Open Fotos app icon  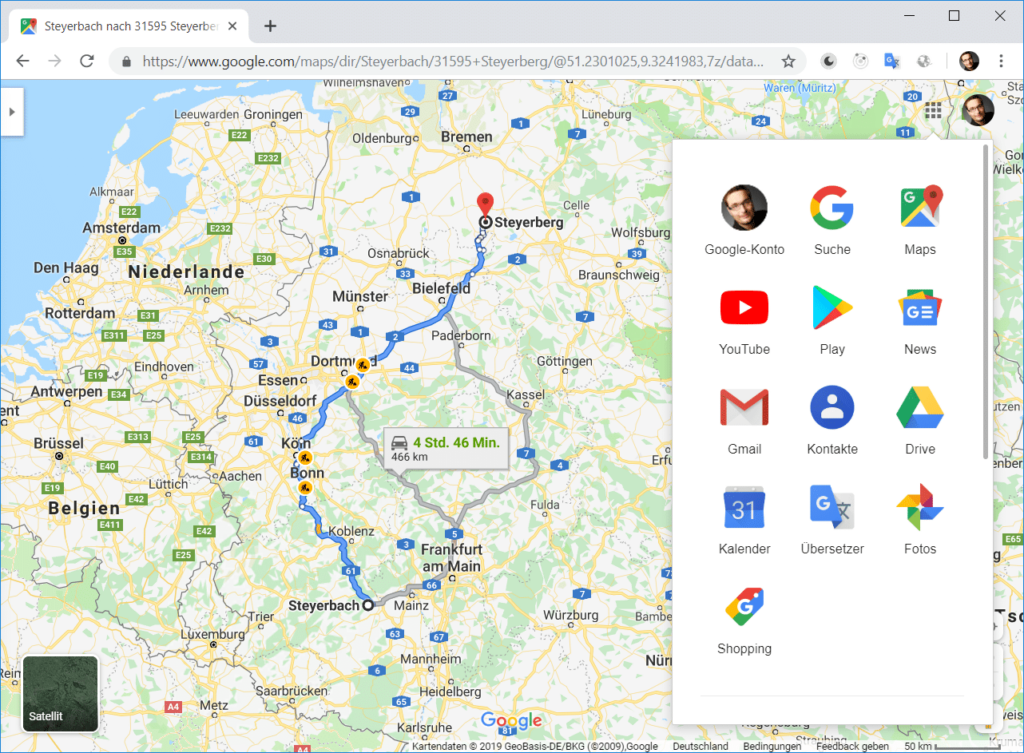(x=920, y=520)
